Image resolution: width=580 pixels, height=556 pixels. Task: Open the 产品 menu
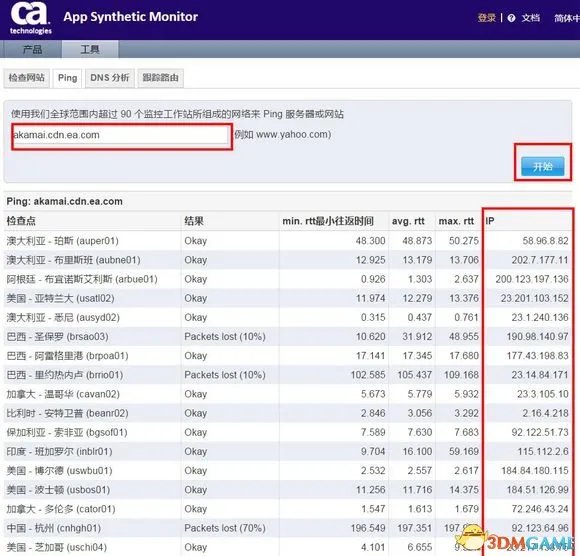click(32, 49)
